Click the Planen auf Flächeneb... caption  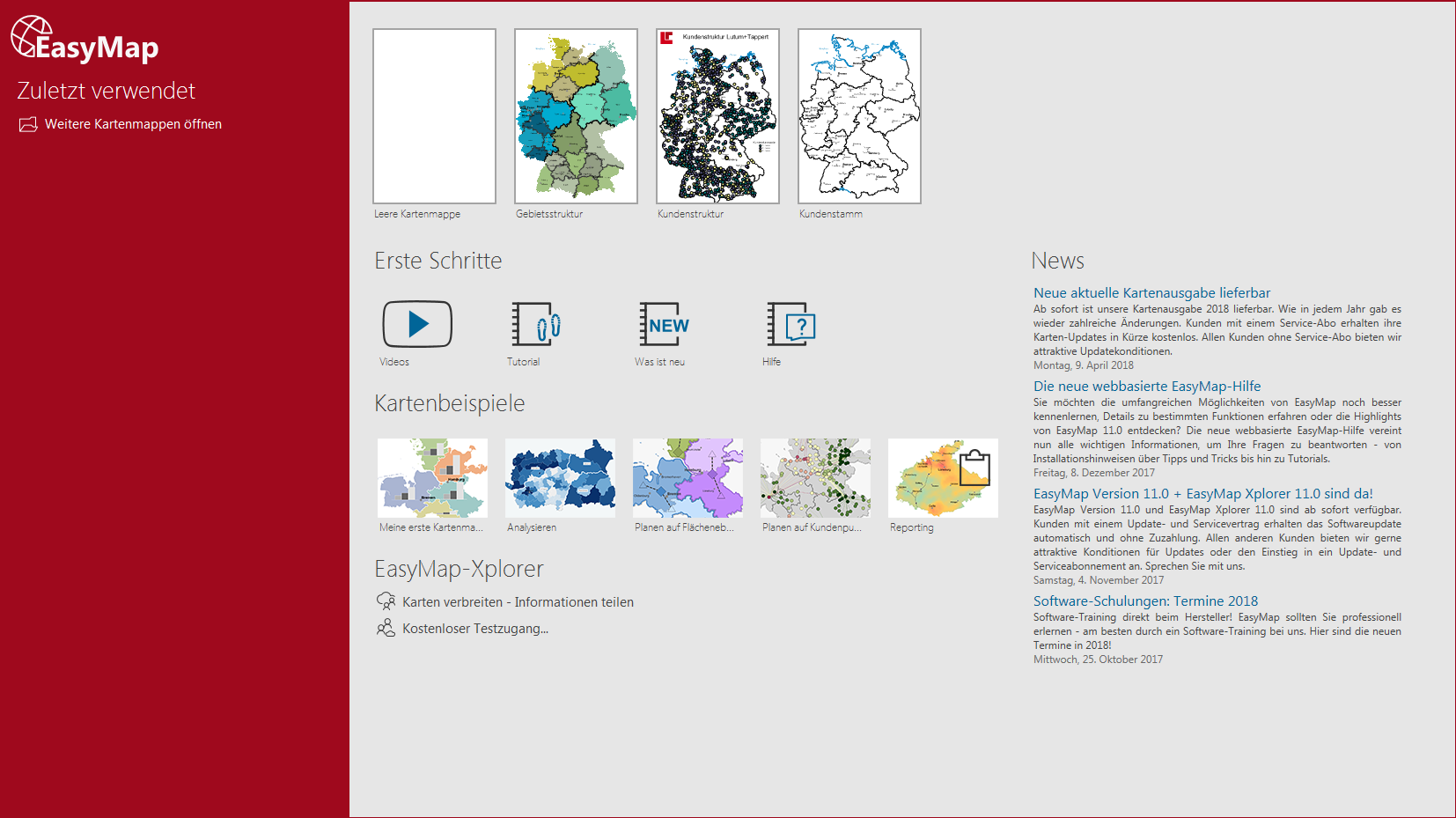point(684,527)
